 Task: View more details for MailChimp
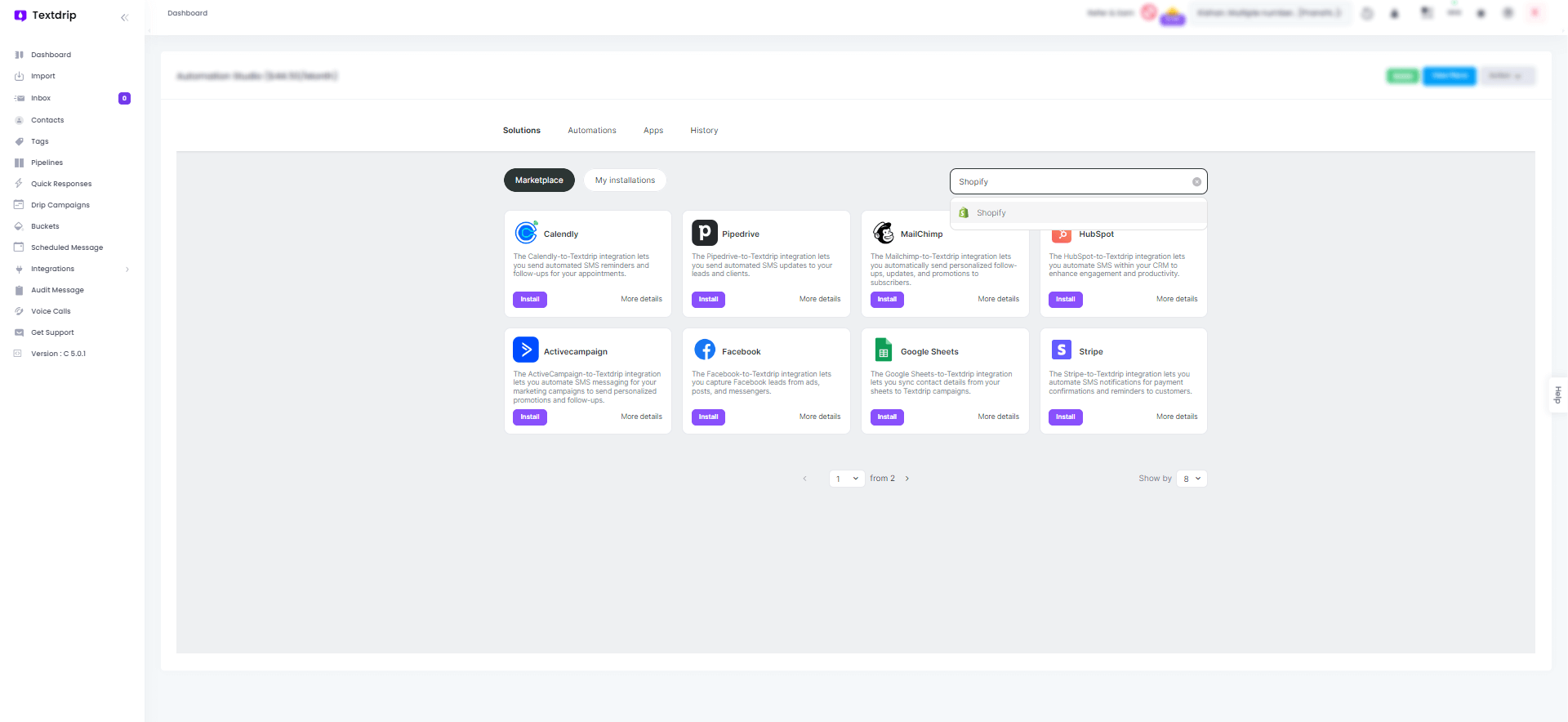998,299
